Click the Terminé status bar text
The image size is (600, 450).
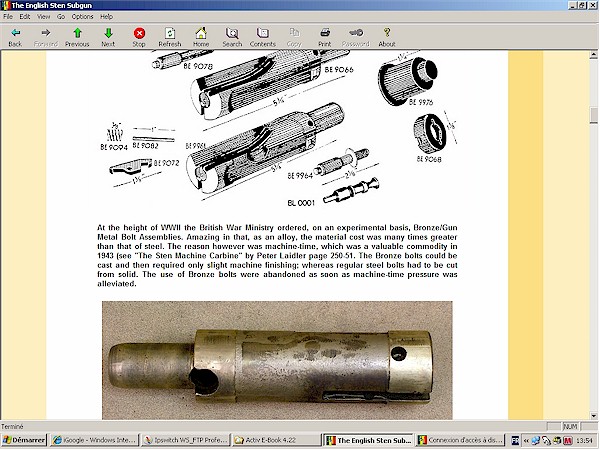pyautogui.click(x=12, y=426)
